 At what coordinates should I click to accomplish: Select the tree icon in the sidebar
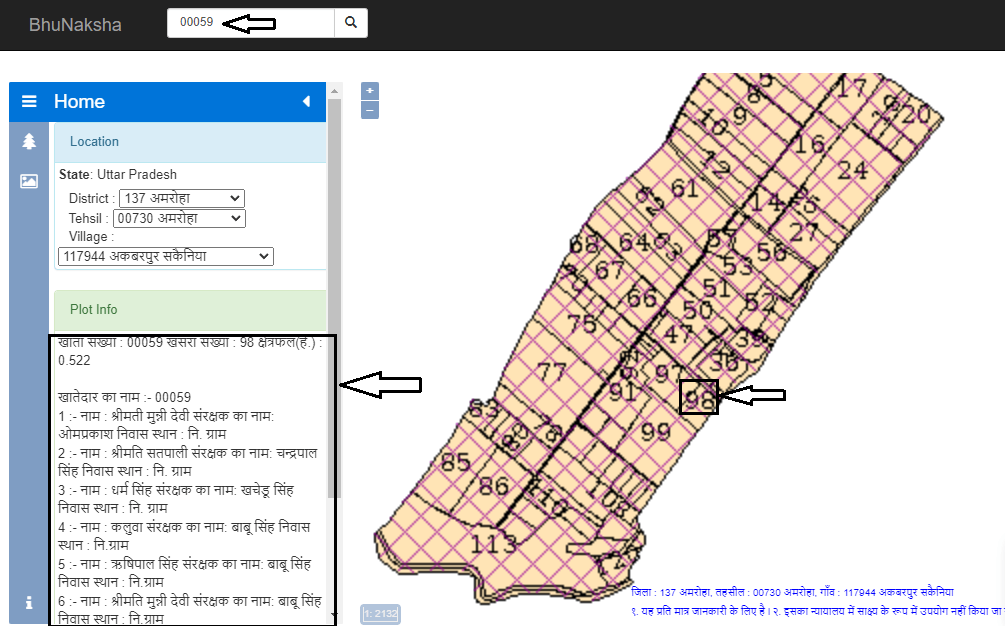tap(29, 141)
